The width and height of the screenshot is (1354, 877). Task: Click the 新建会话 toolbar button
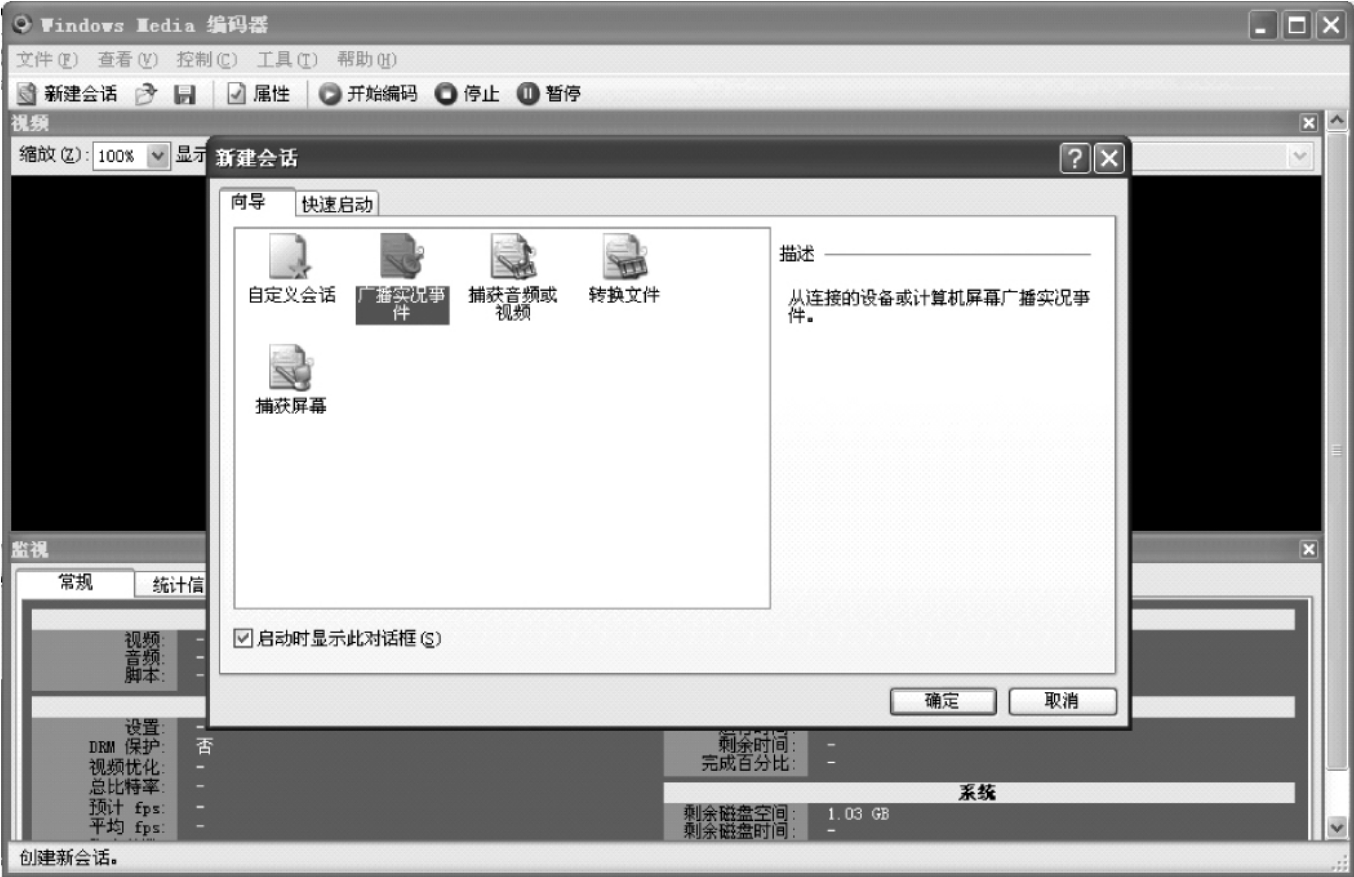coord(67,94)
